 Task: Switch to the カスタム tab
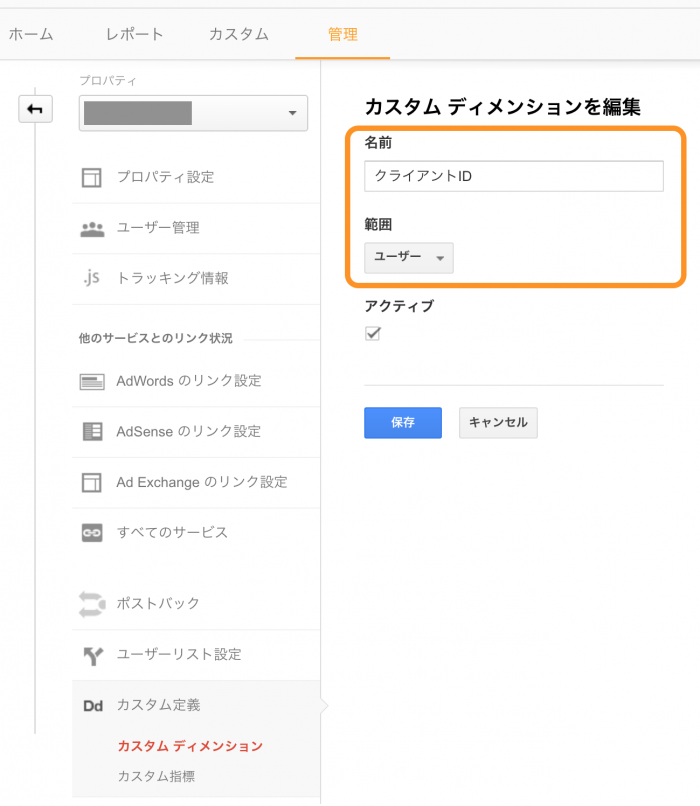[x=238, y=34]
